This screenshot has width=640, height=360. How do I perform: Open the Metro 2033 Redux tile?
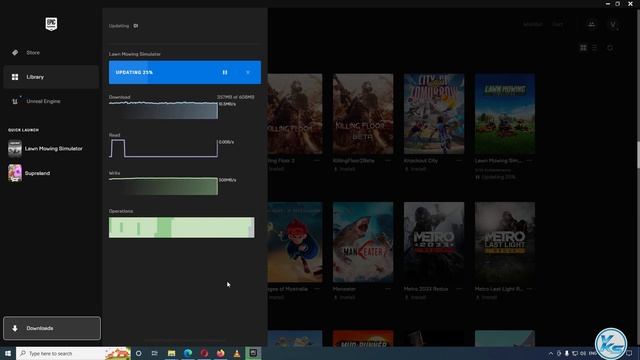coord(434,242)
